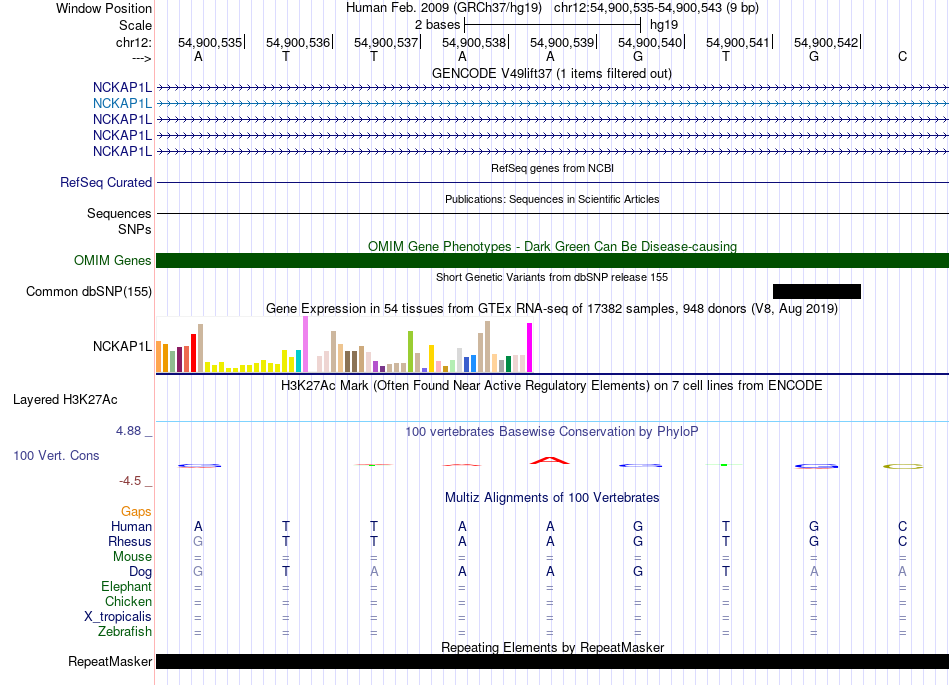This screenshot has width=950, height=685.
Task: Open the RefSeq Curated track label
Action: [x=106, y=183]
